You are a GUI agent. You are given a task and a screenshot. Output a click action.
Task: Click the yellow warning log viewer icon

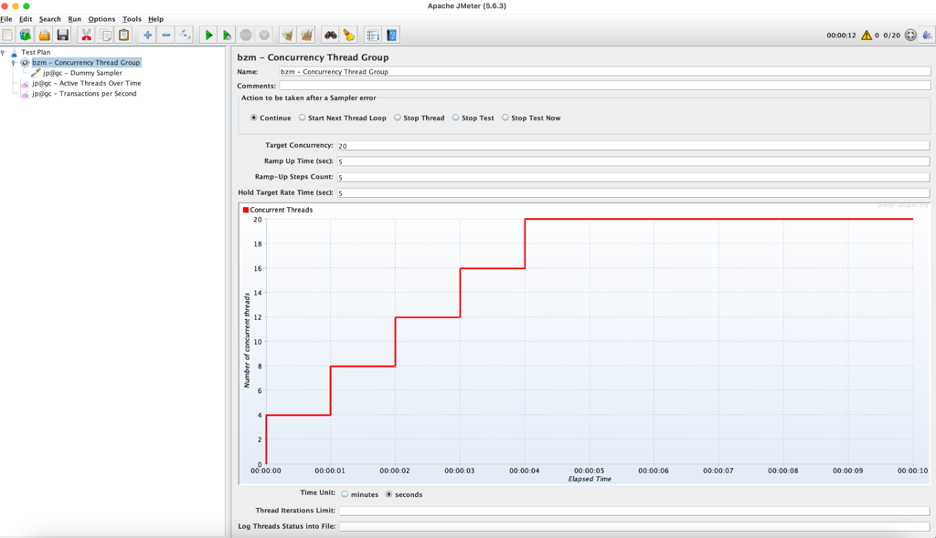coord(866,35)
